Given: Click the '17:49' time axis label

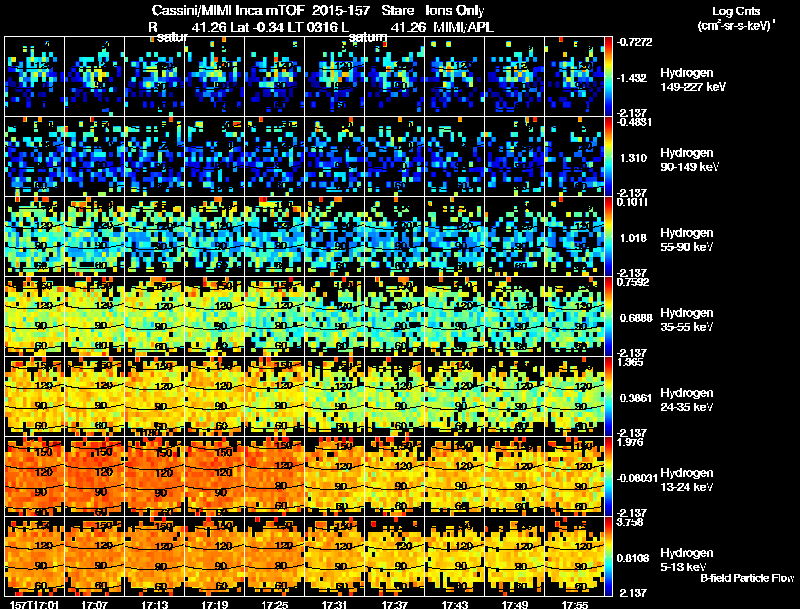Looking at the screenshot, I should click(x=515, y=604).
